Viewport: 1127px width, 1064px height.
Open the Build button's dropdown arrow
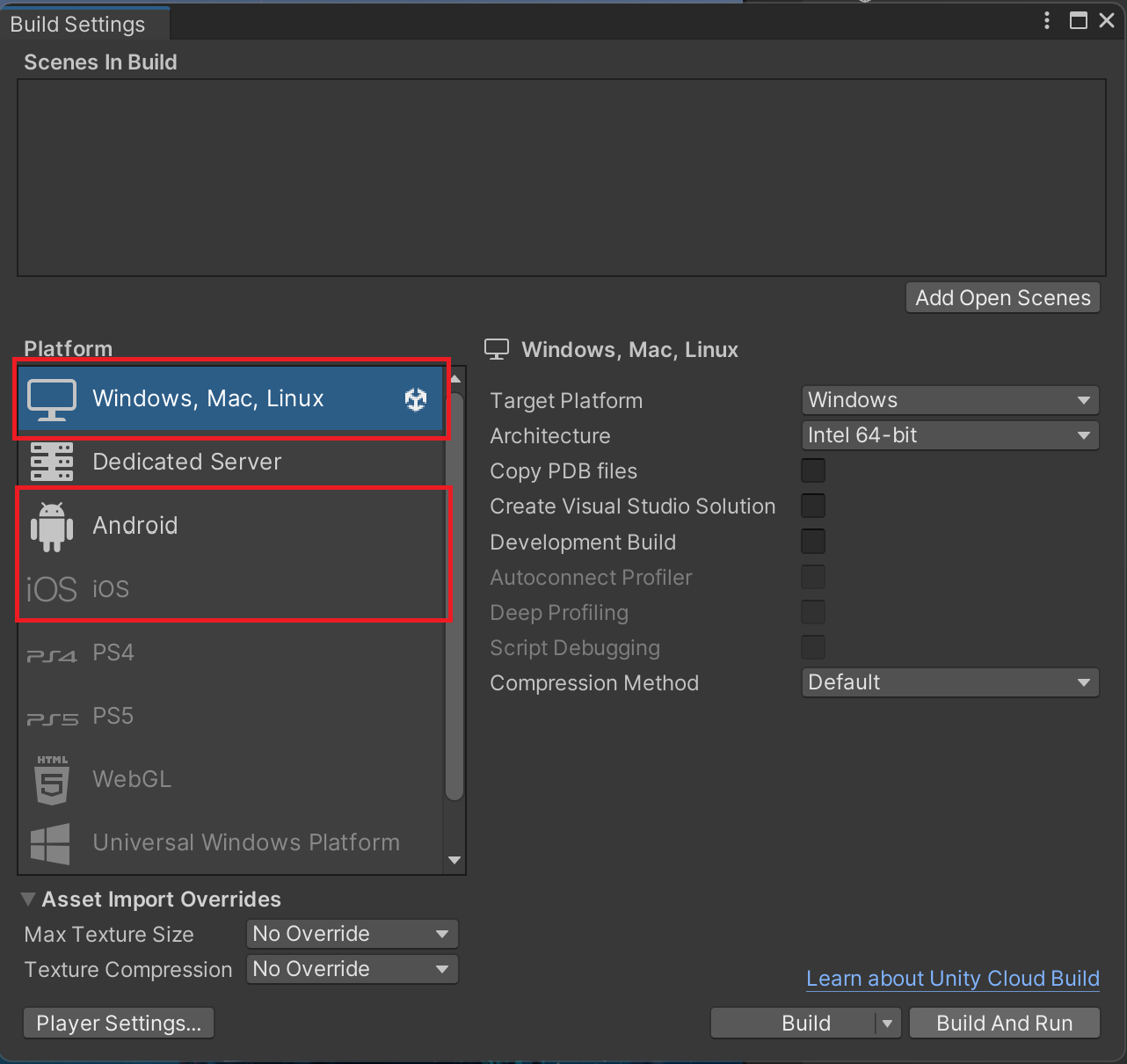[x=888, y=1024]
